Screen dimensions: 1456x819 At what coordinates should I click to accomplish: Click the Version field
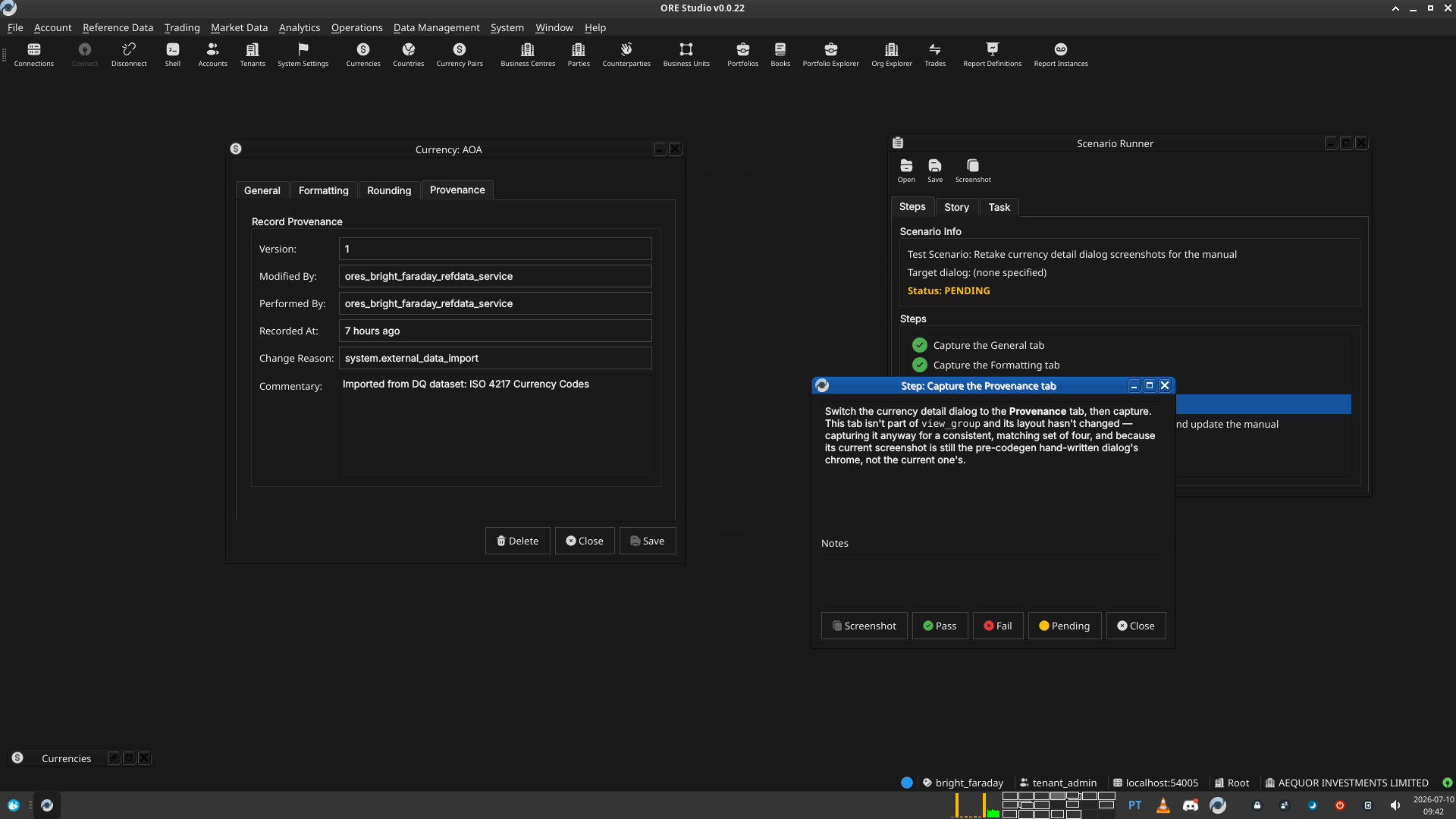pos(495,249)
